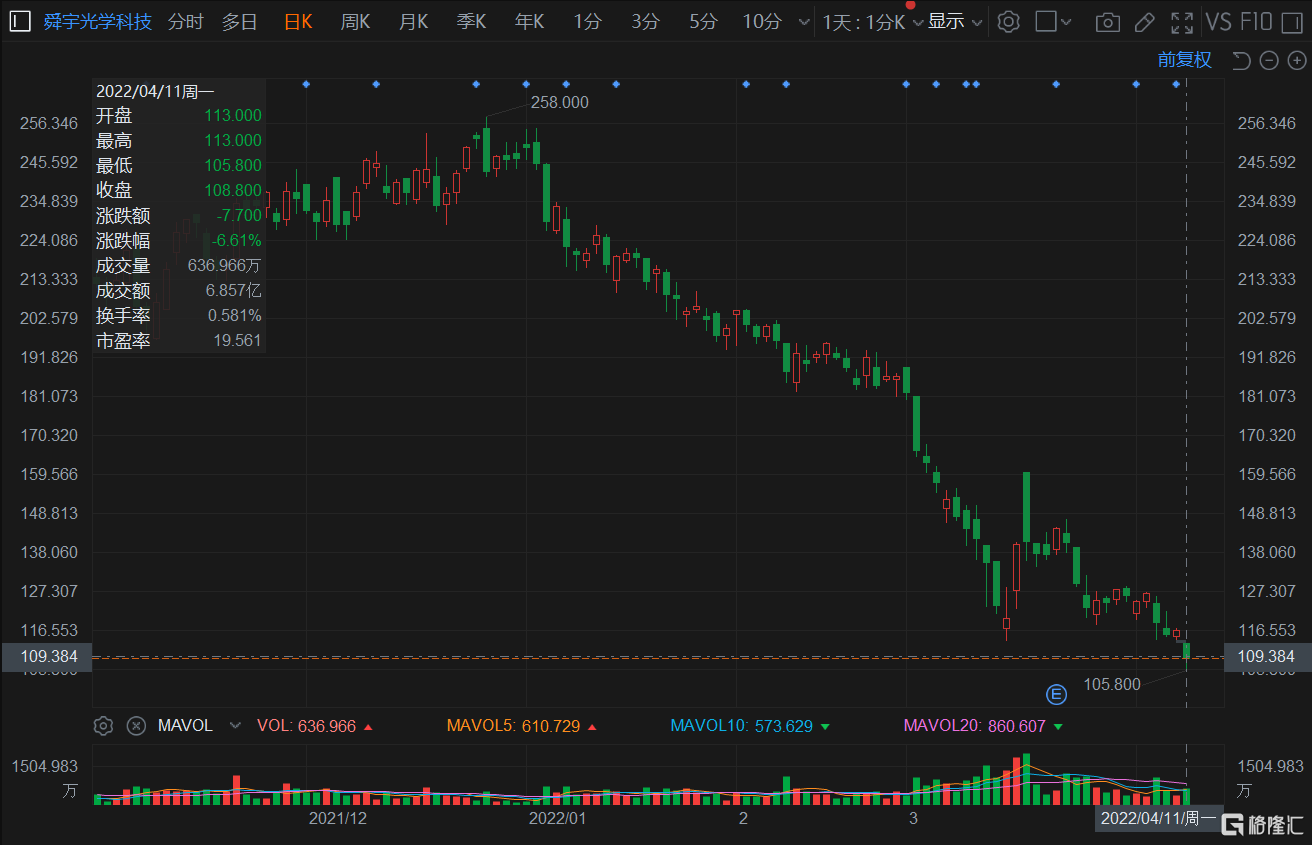Click the 前复权 adjustment mode link
Screen dimensions: 1312x845
1185,60
